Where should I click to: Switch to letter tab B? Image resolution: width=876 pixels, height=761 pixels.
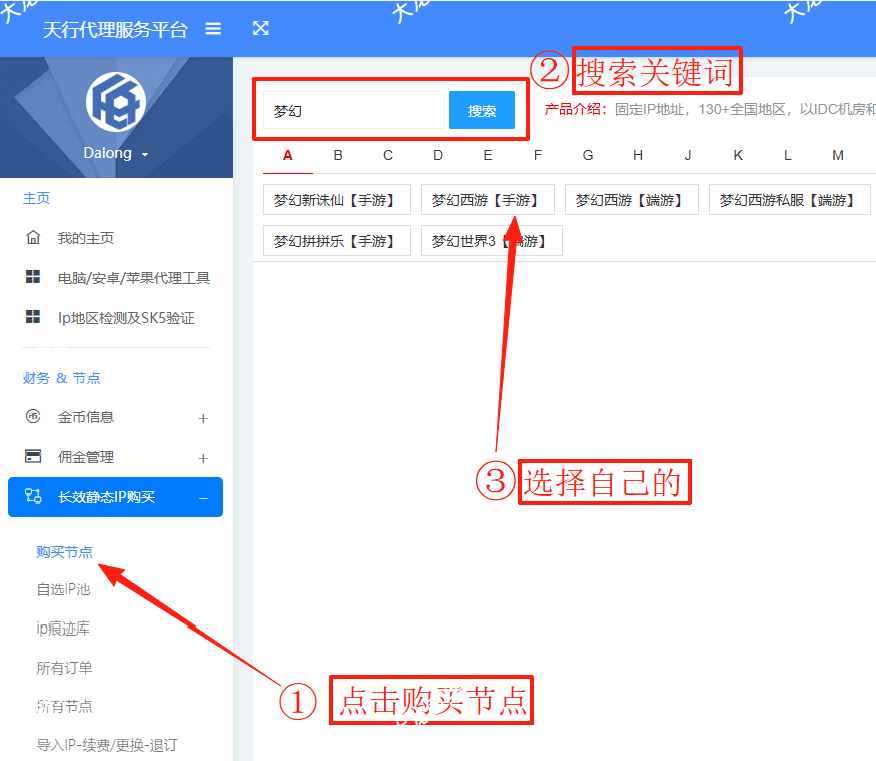coord(338,155)
